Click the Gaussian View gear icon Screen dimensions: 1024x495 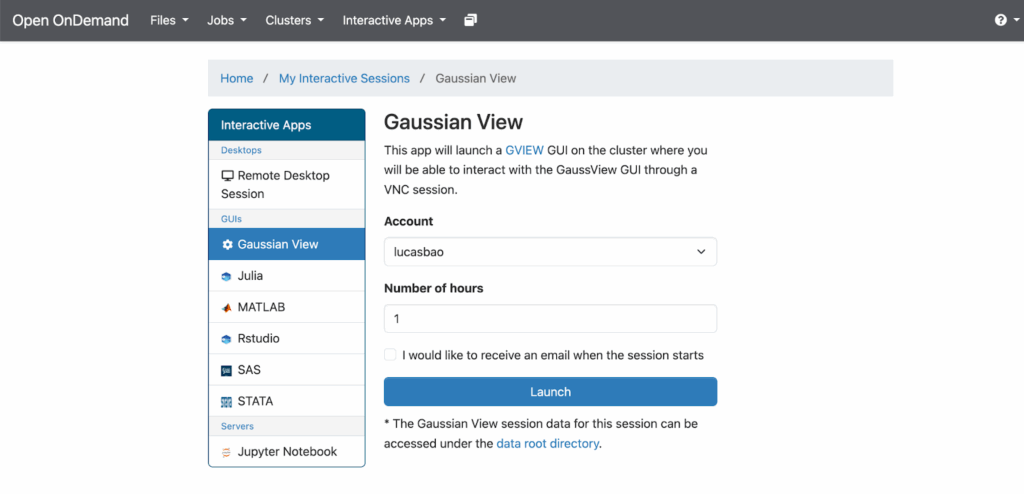[227, 244]
